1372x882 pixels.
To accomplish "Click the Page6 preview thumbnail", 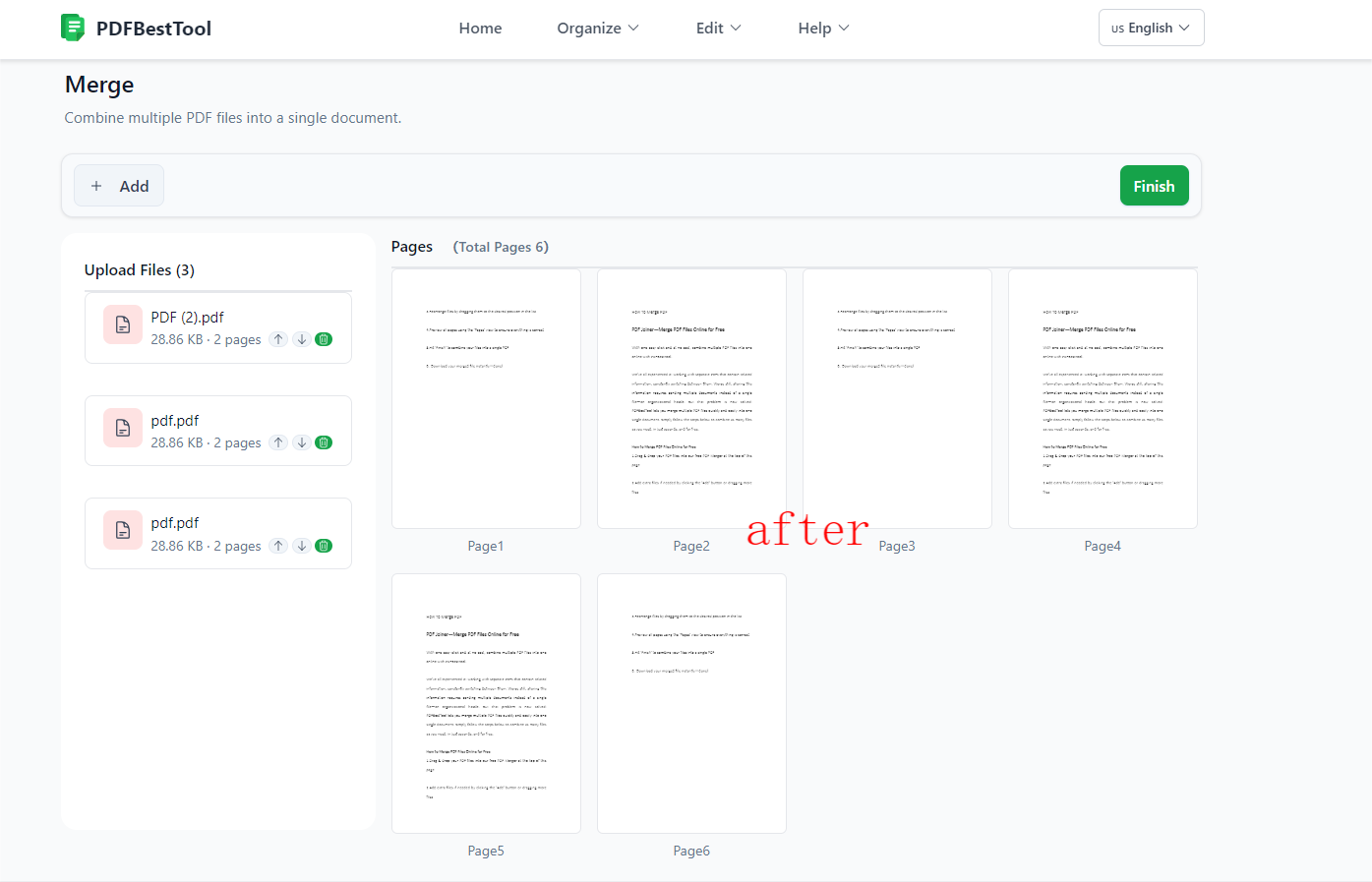I will pyautogui.click(x=691, y=704).
